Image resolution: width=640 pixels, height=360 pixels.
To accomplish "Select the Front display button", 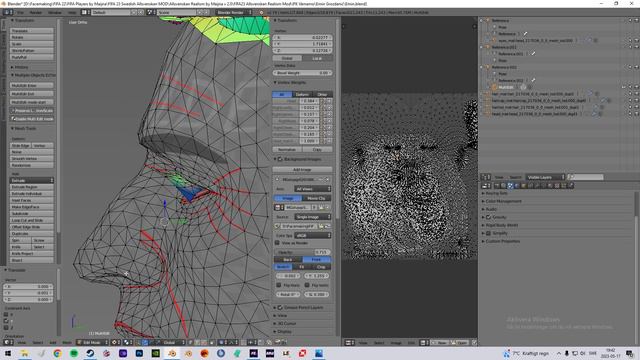I will [317, 260].
